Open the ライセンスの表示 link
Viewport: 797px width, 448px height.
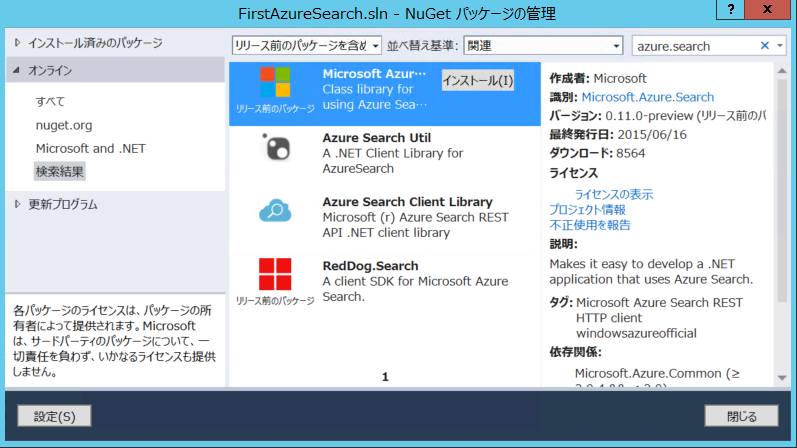614,194
